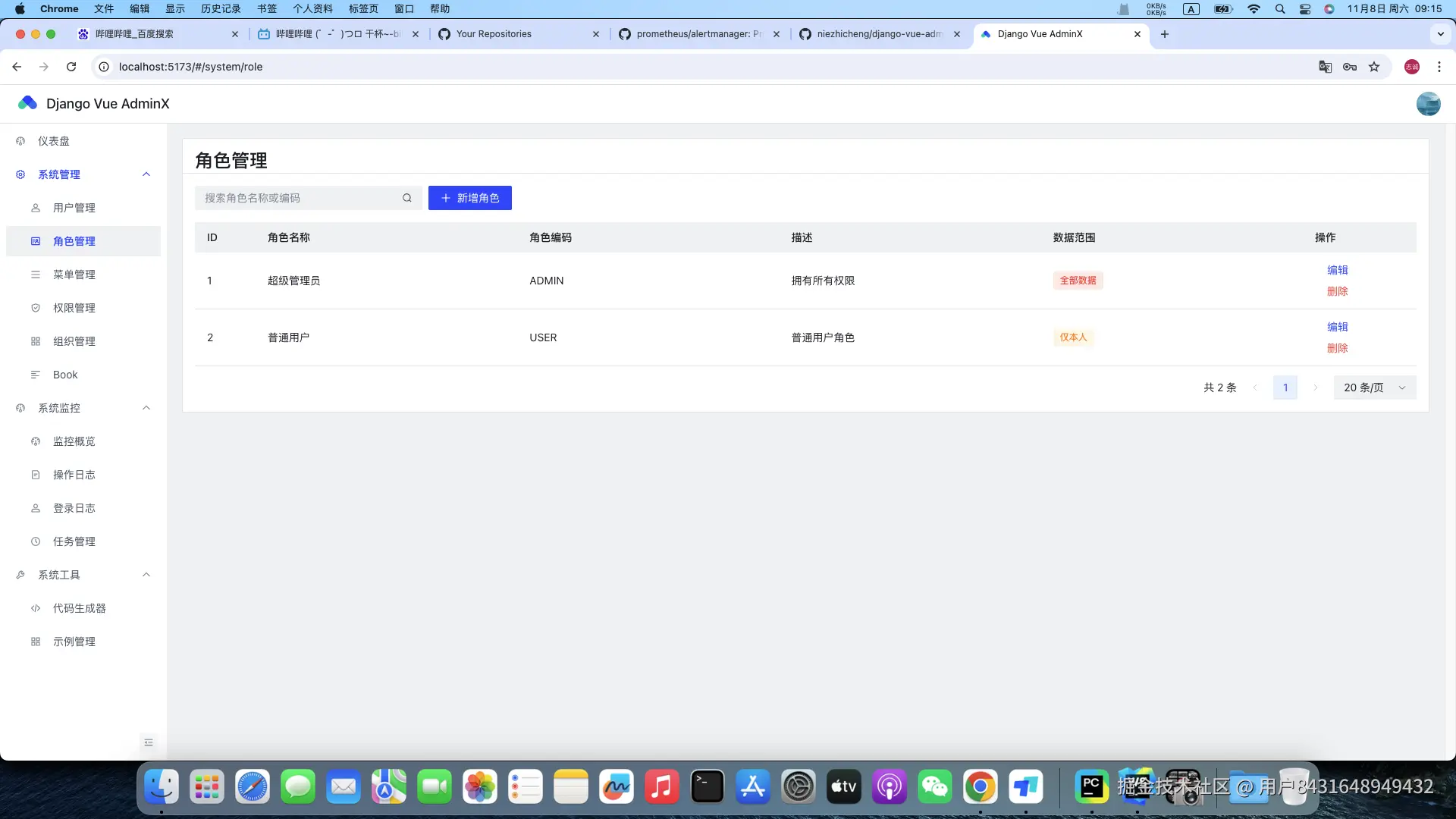Open the 20 条/页 page size dropdown
1456x819 pixels.
[1374, 388]
